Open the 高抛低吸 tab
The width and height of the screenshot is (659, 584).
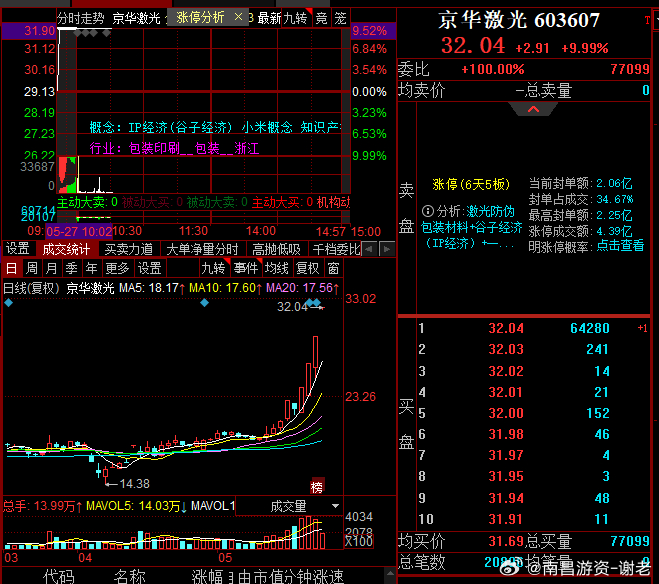point(276,249)
